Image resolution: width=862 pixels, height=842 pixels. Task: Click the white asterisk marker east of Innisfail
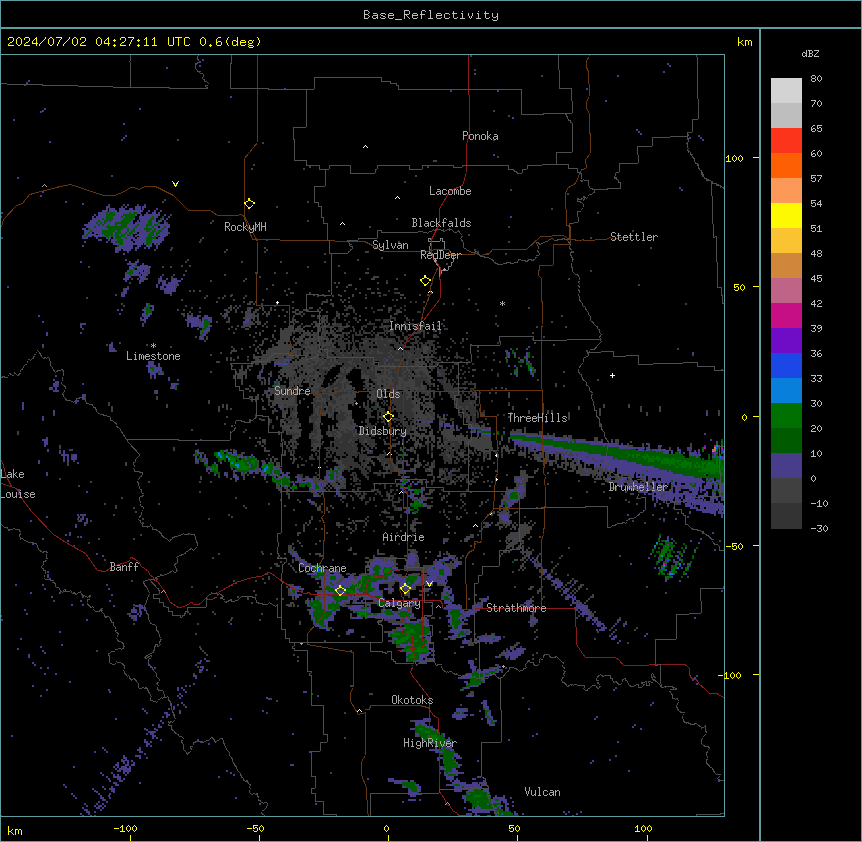(x=502, y=303)
